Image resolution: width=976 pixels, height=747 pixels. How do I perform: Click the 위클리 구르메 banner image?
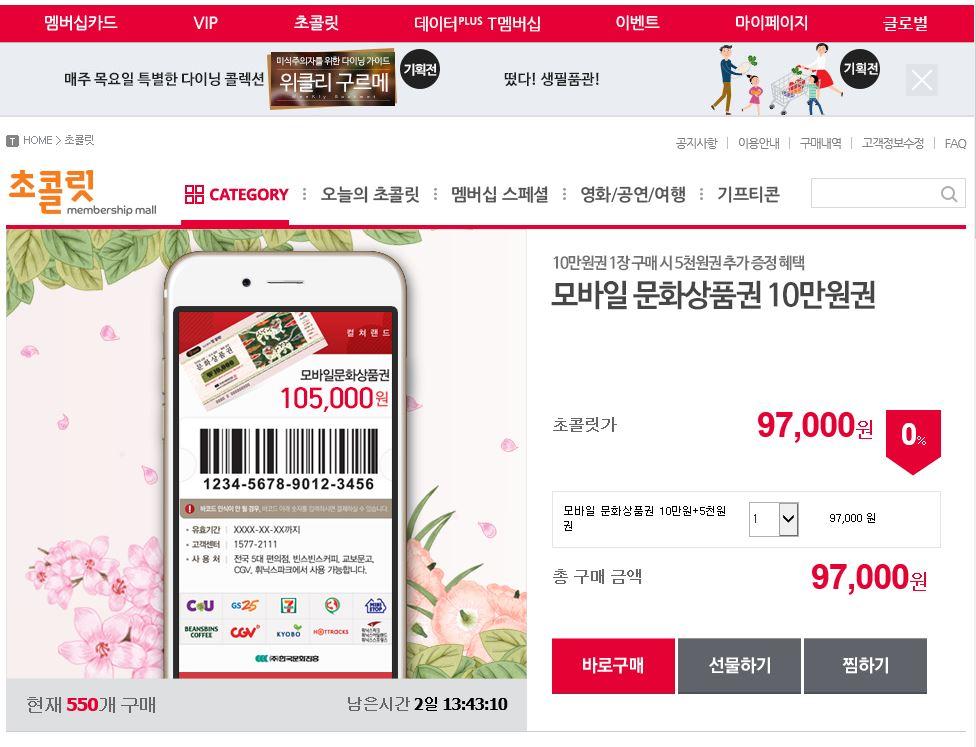point(332,80)
